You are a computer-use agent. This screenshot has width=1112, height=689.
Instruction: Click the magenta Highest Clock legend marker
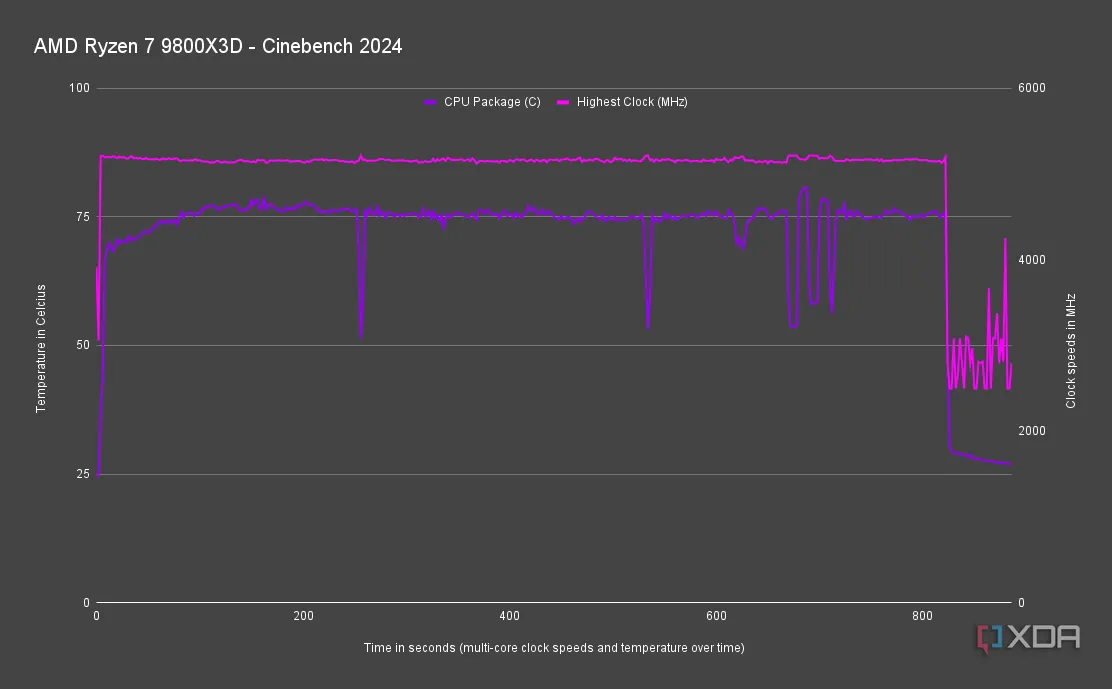click(563, 102)
